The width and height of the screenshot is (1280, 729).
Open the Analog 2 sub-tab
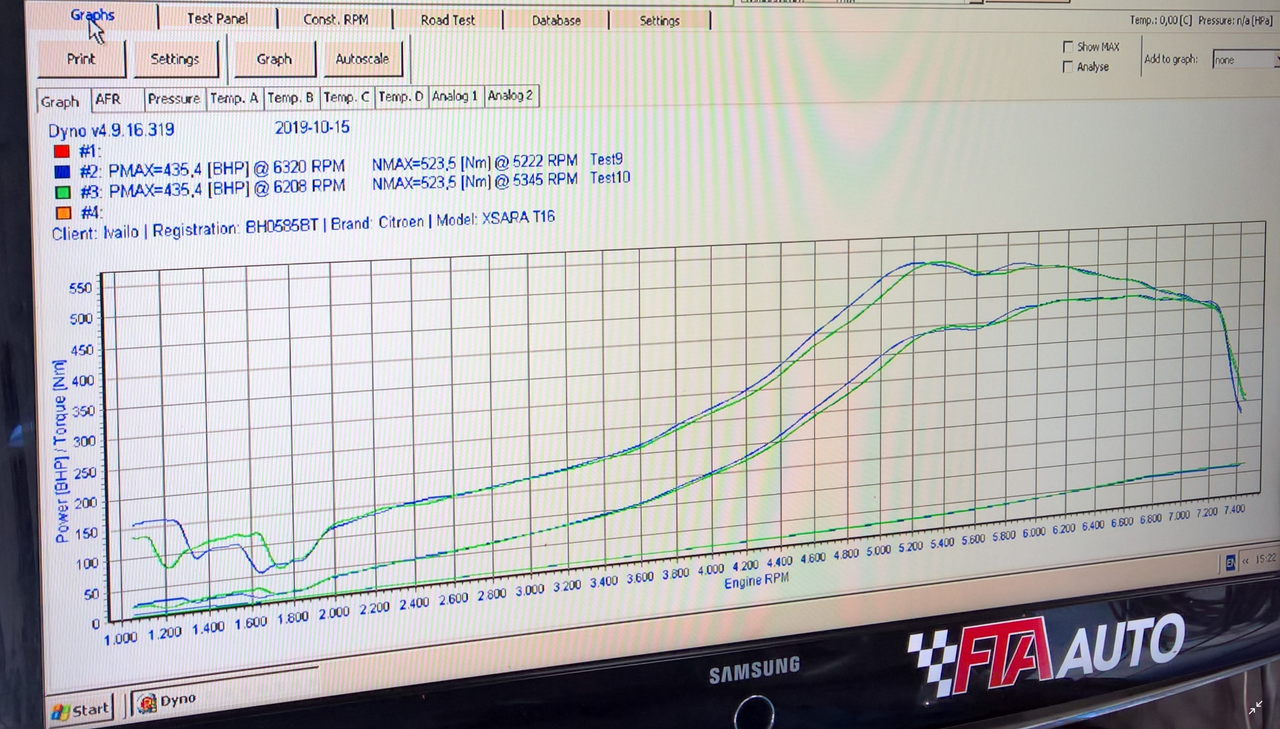[510, 95]
